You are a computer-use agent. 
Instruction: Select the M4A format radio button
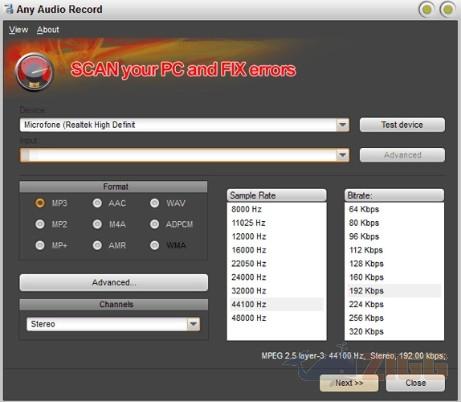point(97,224)
